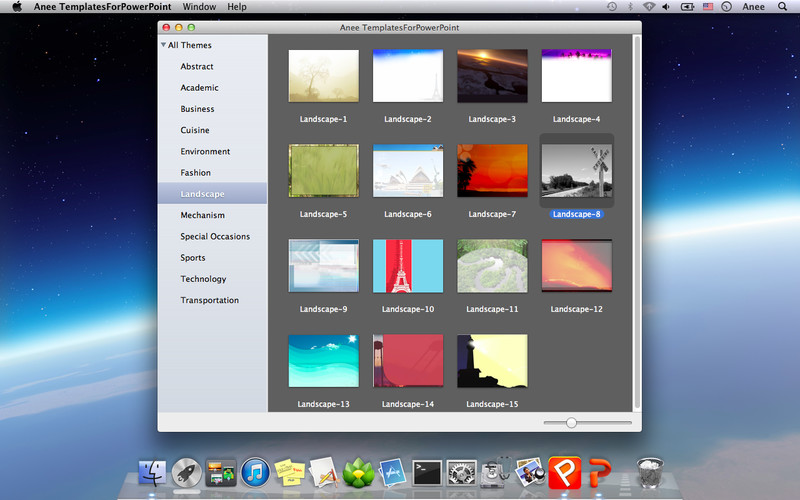Select the Landscape-6 Sydney Opera thumbnail
This screenshot has height=500, width=800.
(408, 170)
